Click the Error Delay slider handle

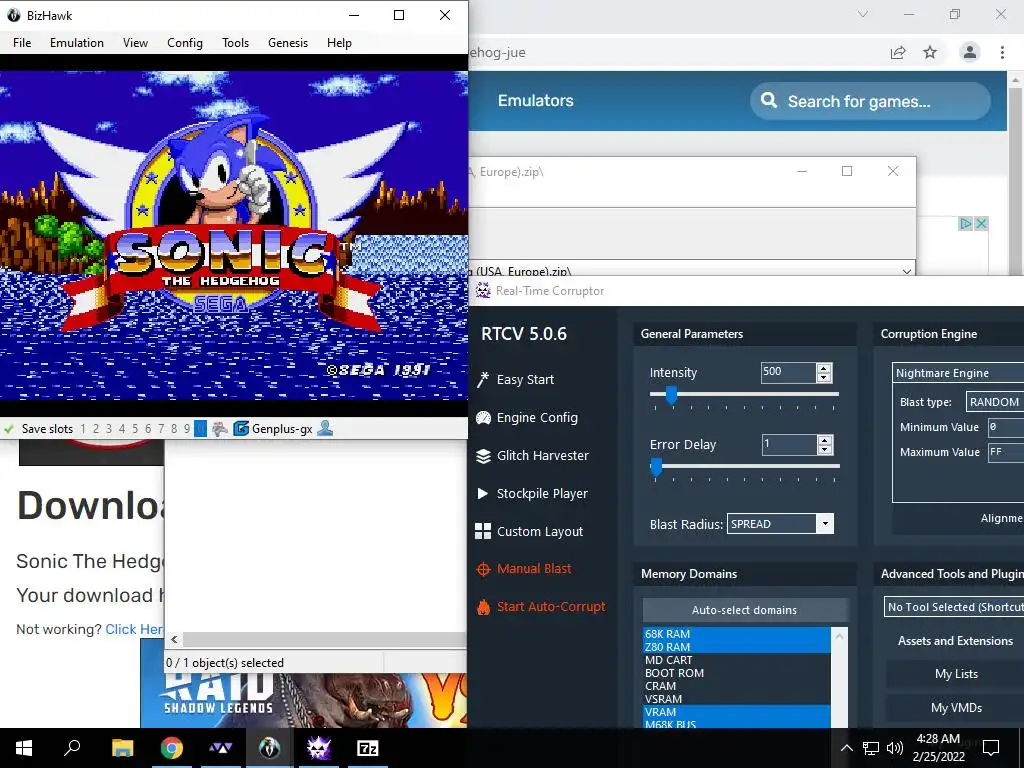point(656,466)
